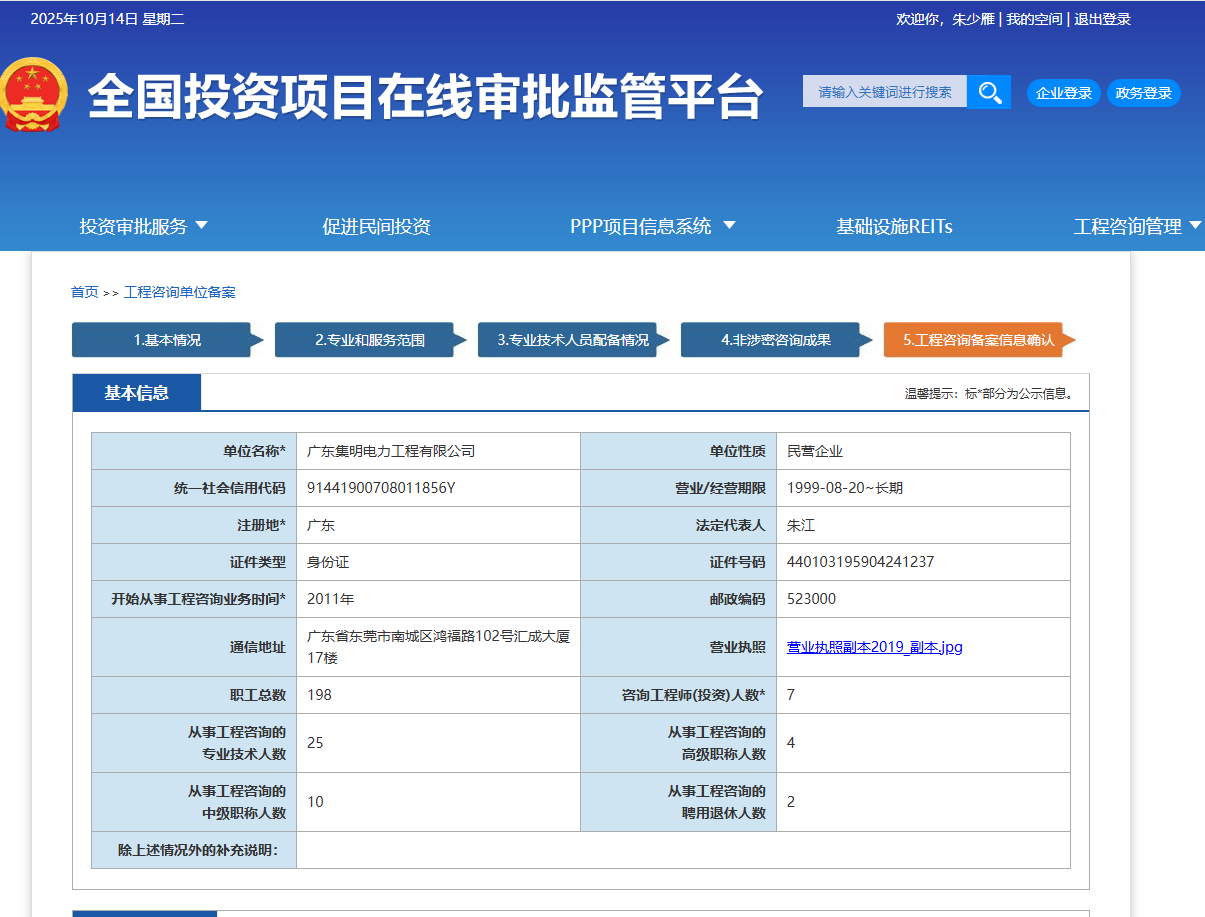Click the search magnifier icon

[989, 91]
